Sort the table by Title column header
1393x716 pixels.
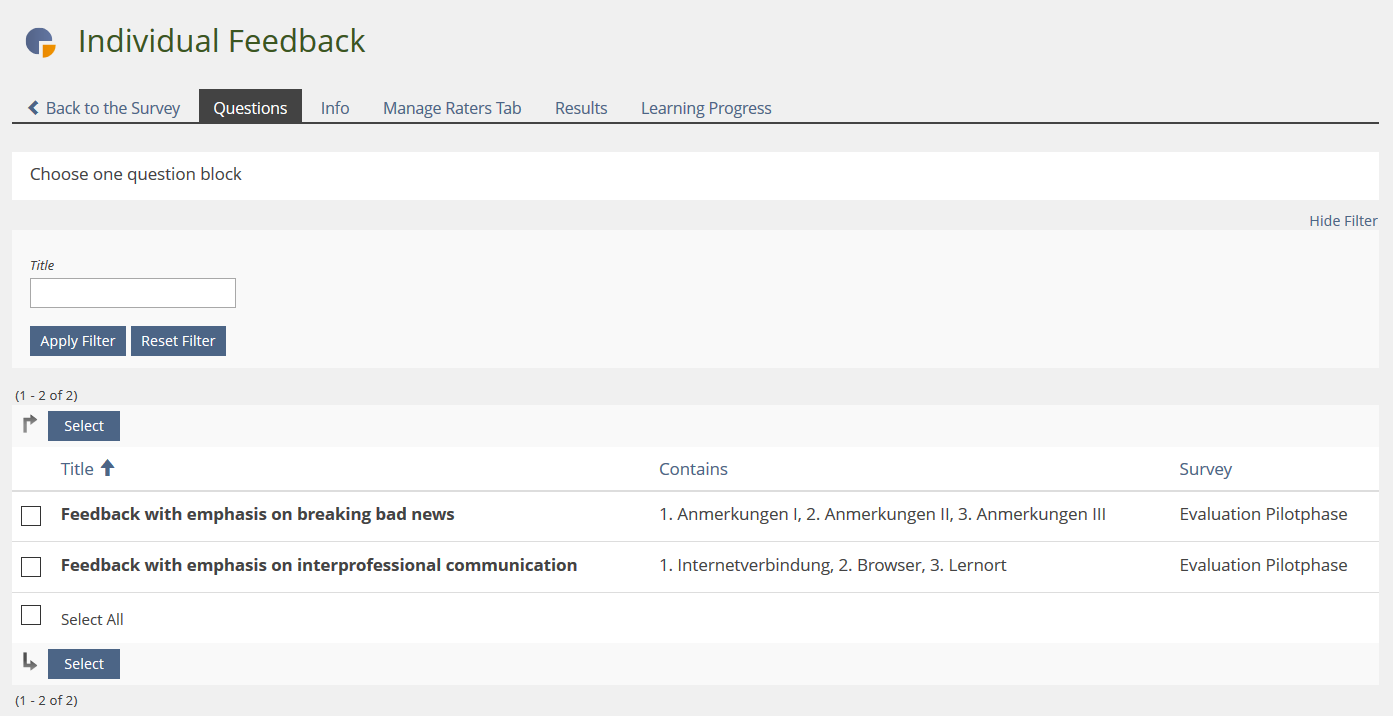[x=77, y=469]
